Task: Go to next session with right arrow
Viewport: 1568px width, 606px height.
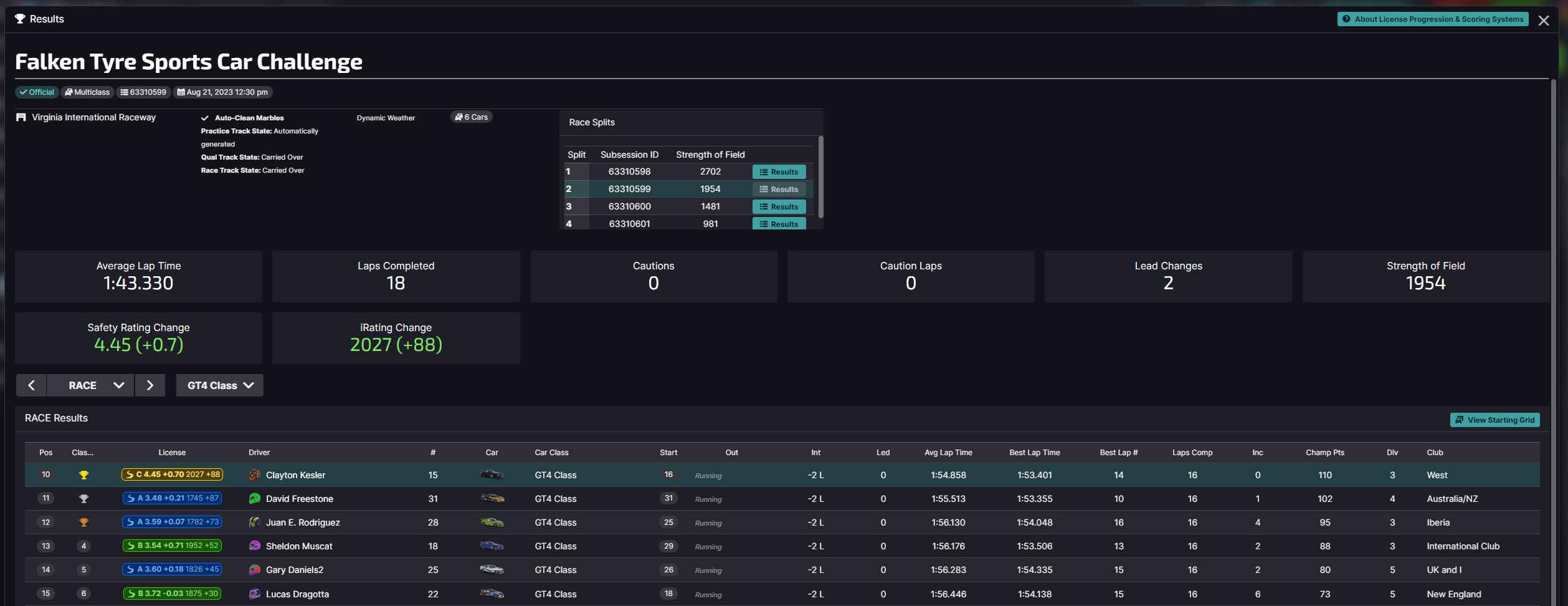Action: (150, 385)
